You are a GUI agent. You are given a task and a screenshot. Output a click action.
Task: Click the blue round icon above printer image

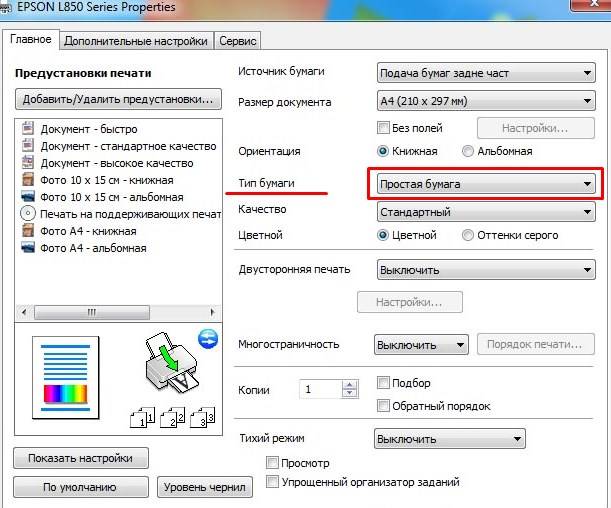(208, 338)
